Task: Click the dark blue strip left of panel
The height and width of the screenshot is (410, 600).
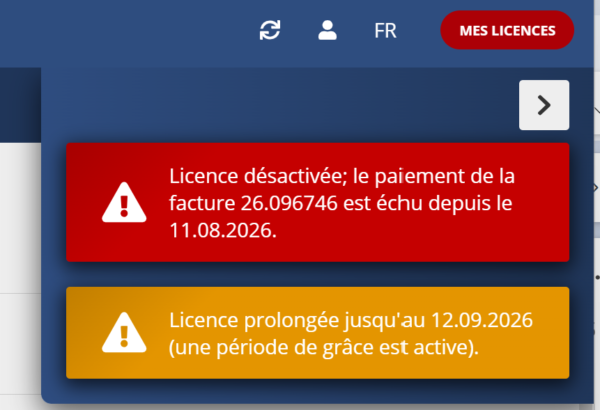Action: [x=20, y=105]
